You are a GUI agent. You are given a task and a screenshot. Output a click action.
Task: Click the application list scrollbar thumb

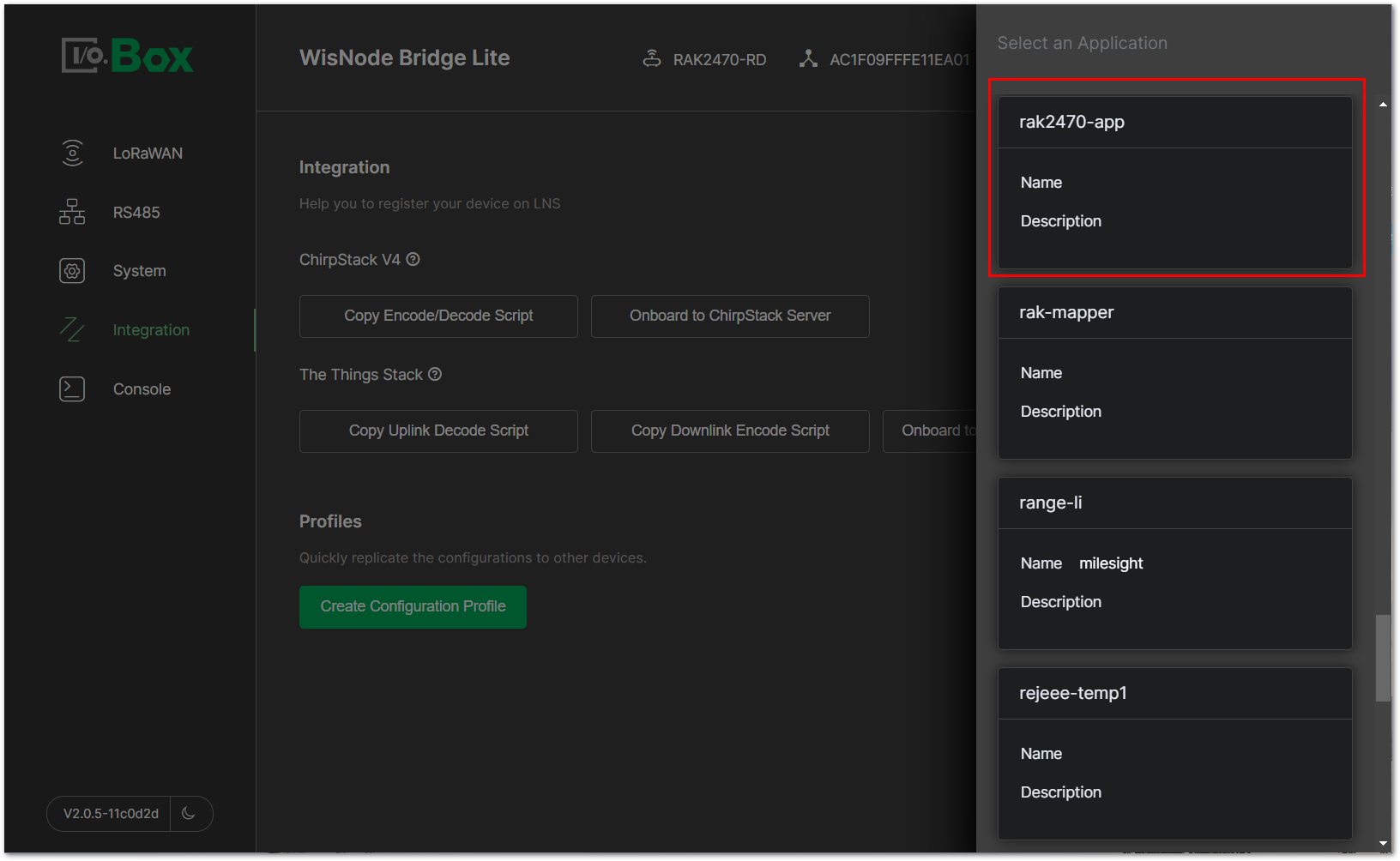pos(1383,658)
